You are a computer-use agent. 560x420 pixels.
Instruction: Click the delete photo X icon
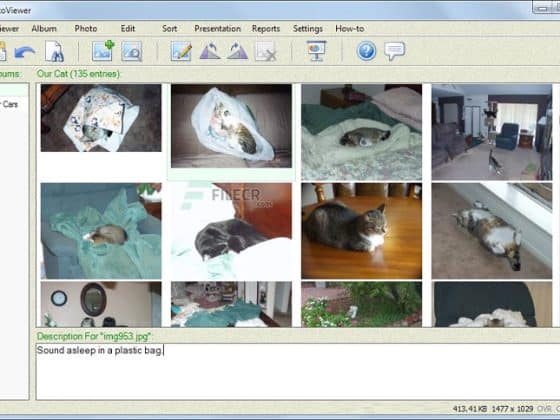pyautogui.click(x=265, y=51)
